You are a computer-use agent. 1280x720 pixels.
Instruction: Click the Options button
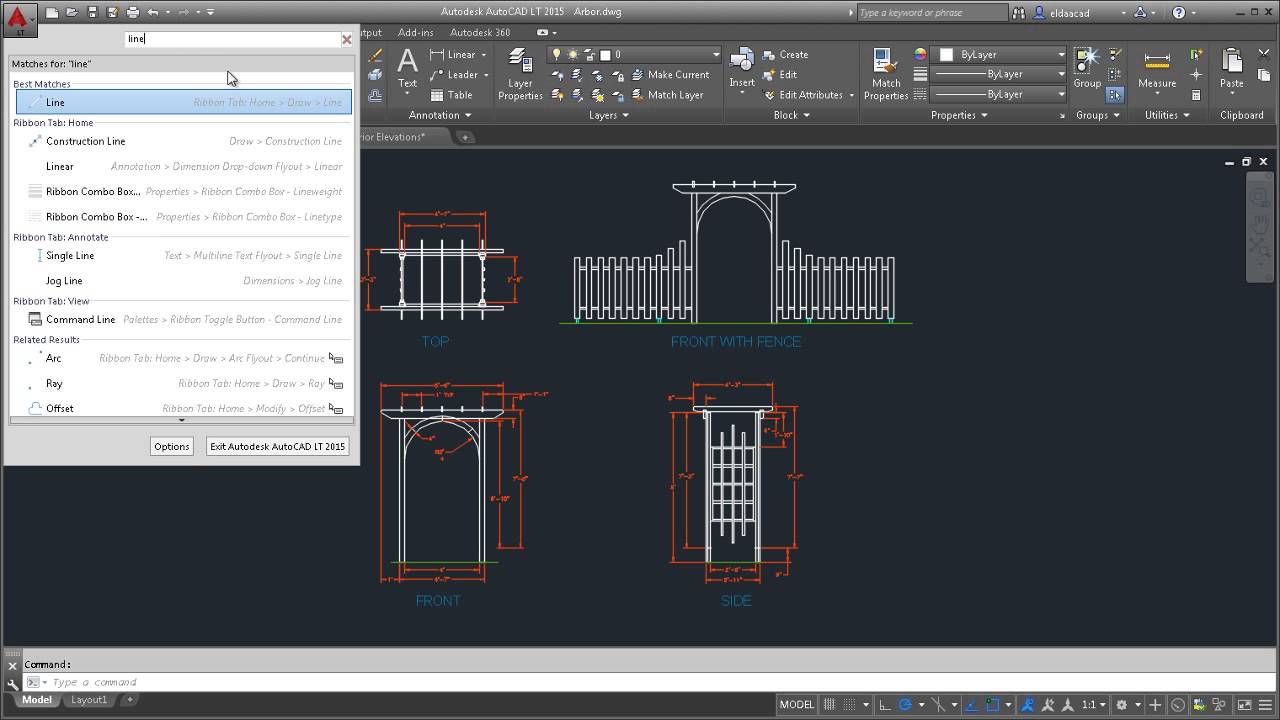(x=171, y=446)
